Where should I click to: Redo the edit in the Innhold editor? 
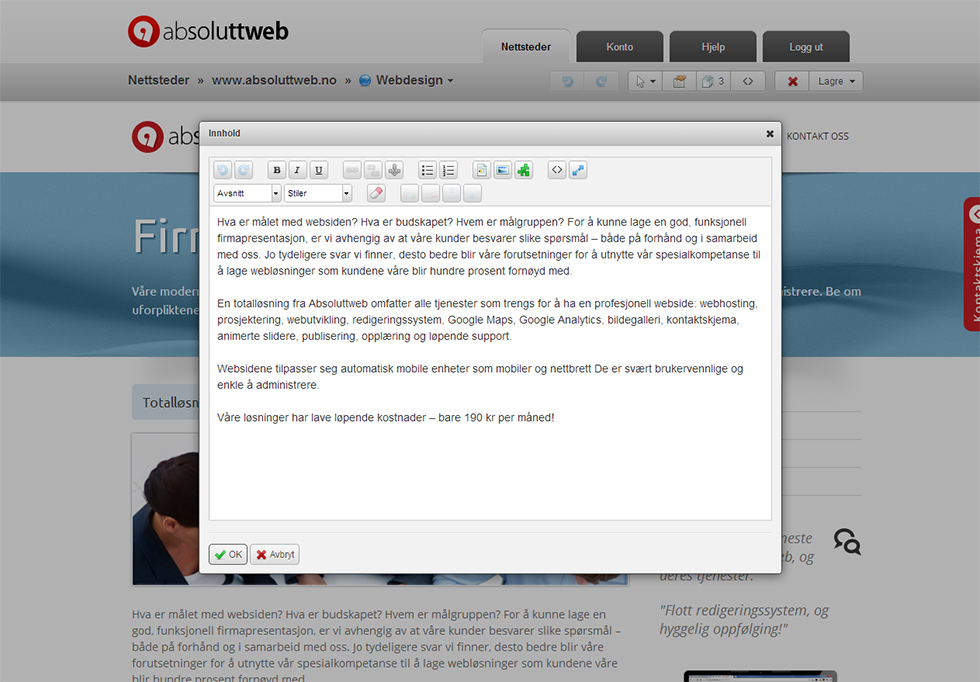click(244, 170)
